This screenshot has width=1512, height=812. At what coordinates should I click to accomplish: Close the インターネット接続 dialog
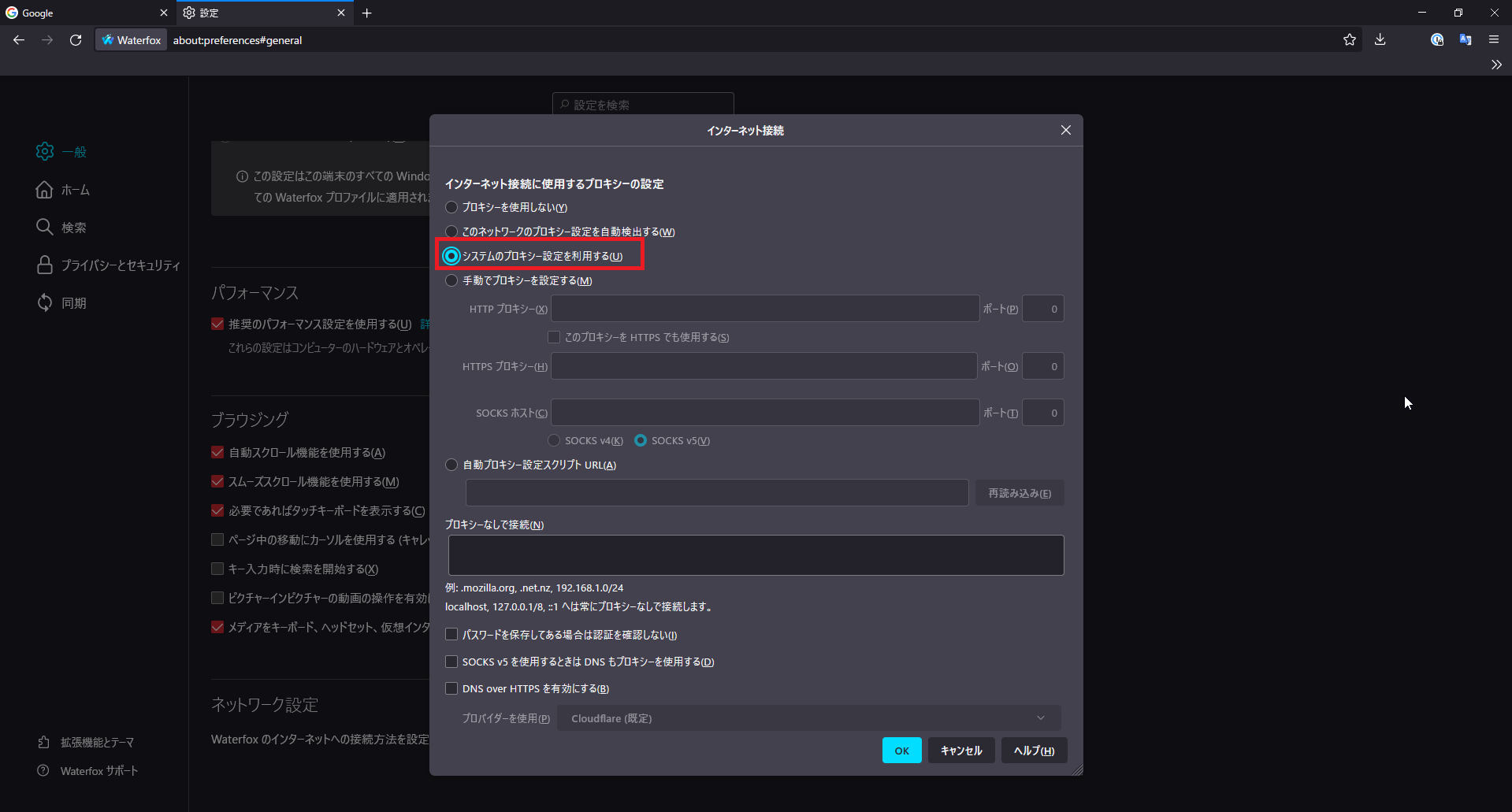1066,130
